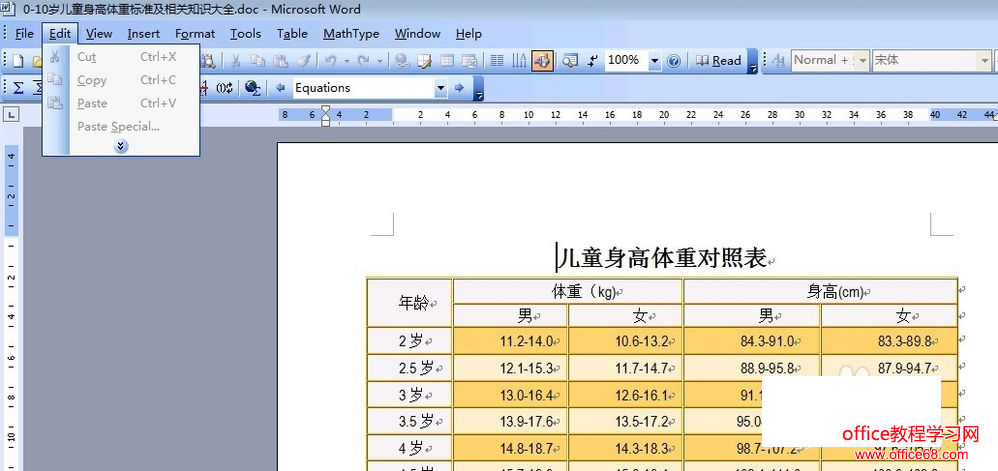Click the 身高(cm) header cell

(820, 292)
